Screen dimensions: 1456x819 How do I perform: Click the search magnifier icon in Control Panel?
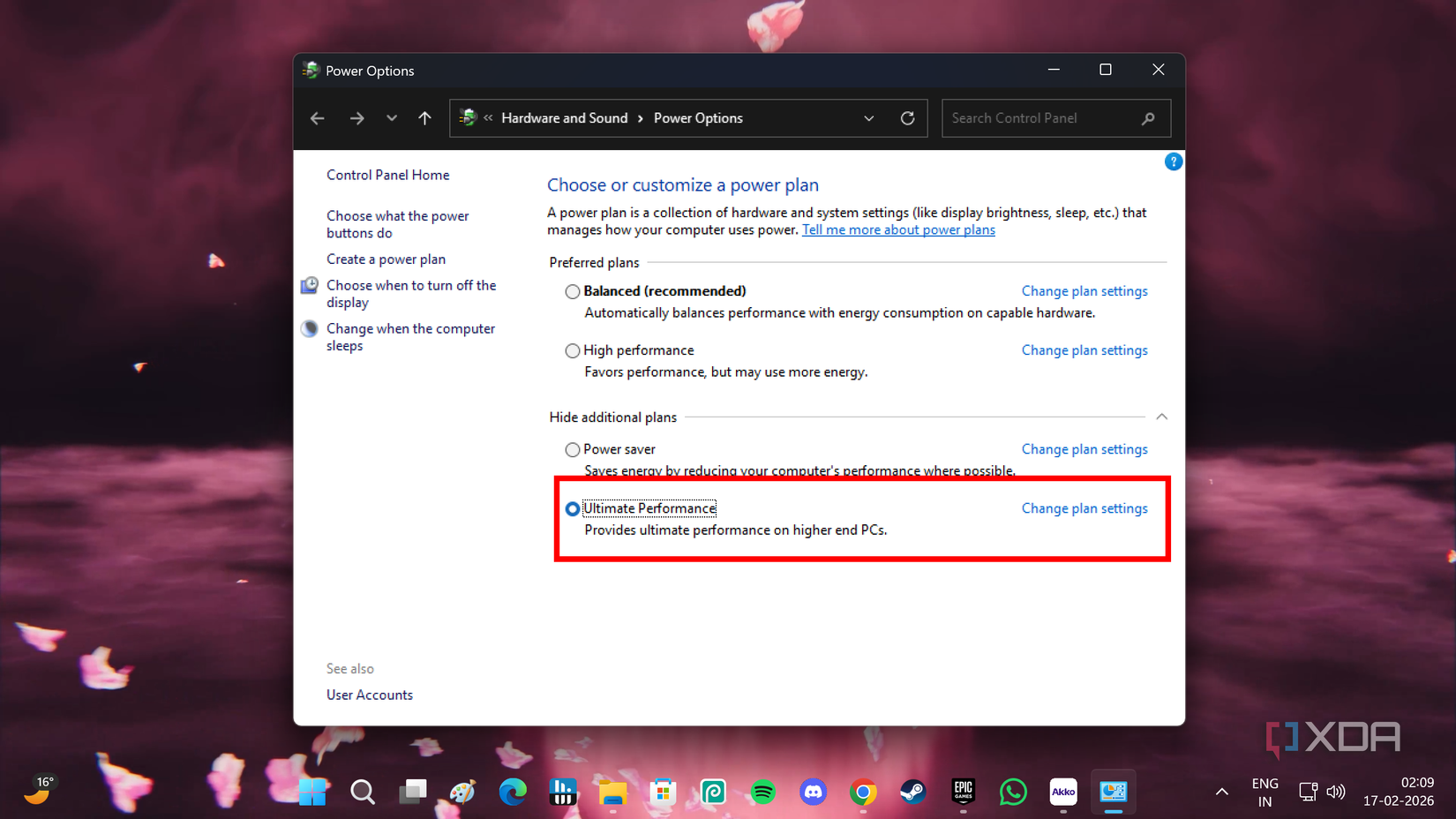tap(1148, 118)
